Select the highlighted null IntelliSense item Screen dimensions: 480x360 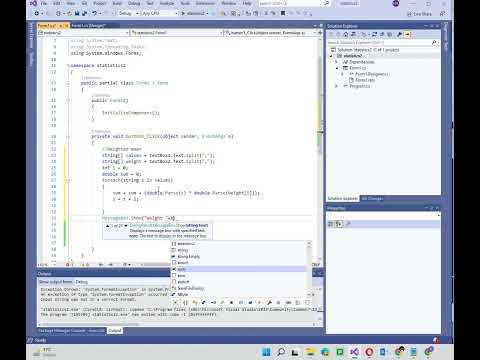239,269
